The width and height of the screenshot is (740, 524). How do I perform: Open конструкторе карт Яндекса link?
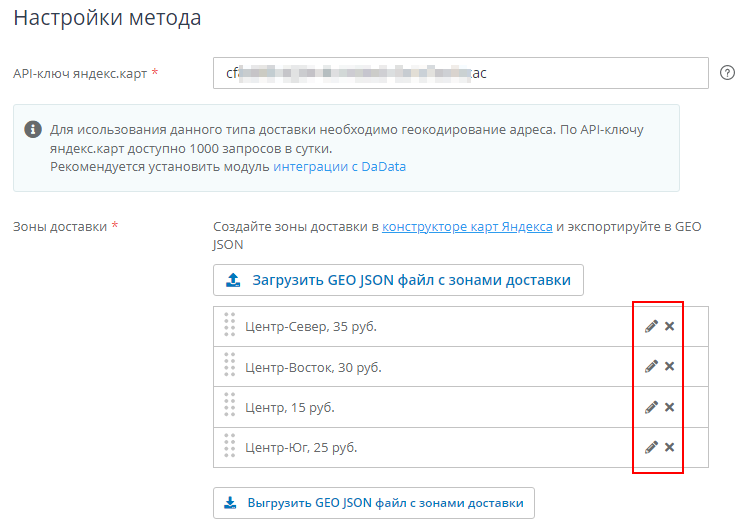[x=467, y=227]
